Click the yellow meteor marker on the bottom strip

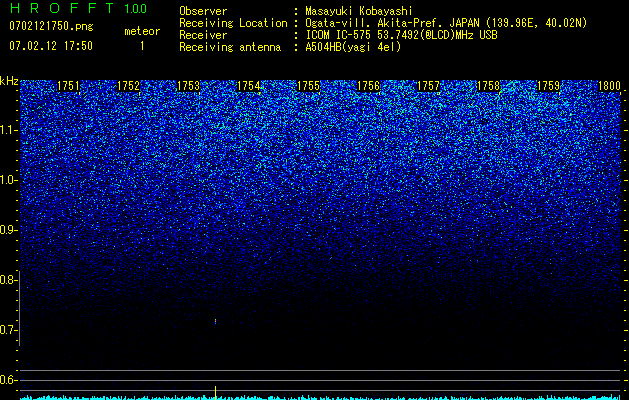pos(215,392)
